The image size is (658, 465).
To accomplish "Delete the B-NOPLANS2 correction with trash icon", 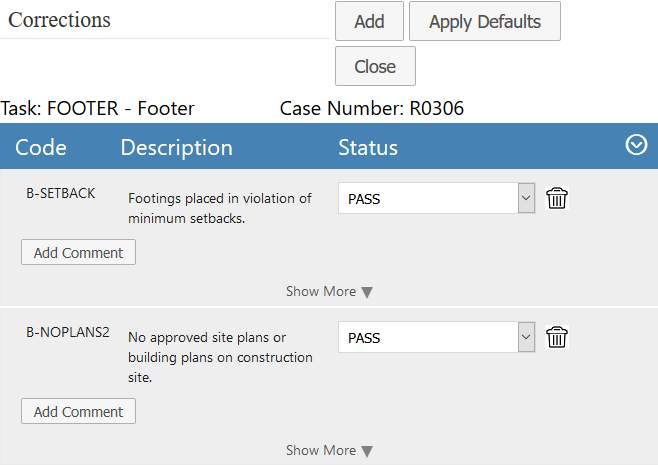I will pos(557,337).
